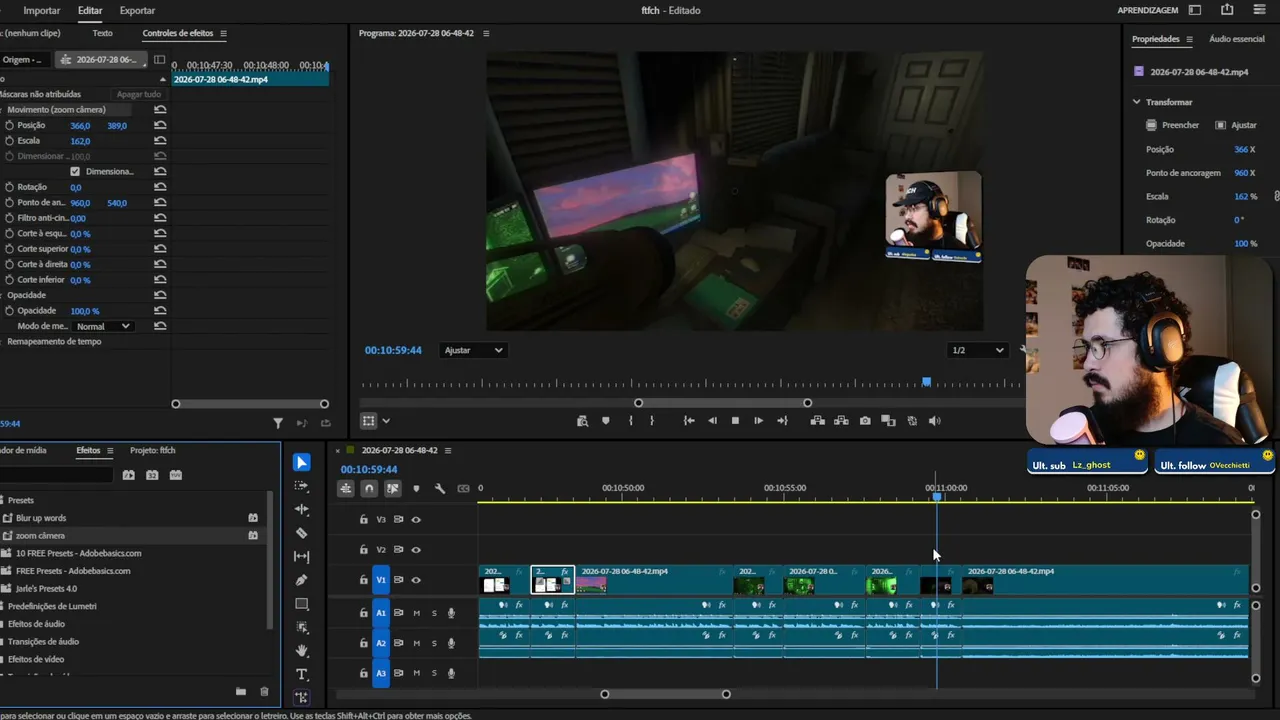
Task: Mark In point in Program monitor
Action: (630, 421)
